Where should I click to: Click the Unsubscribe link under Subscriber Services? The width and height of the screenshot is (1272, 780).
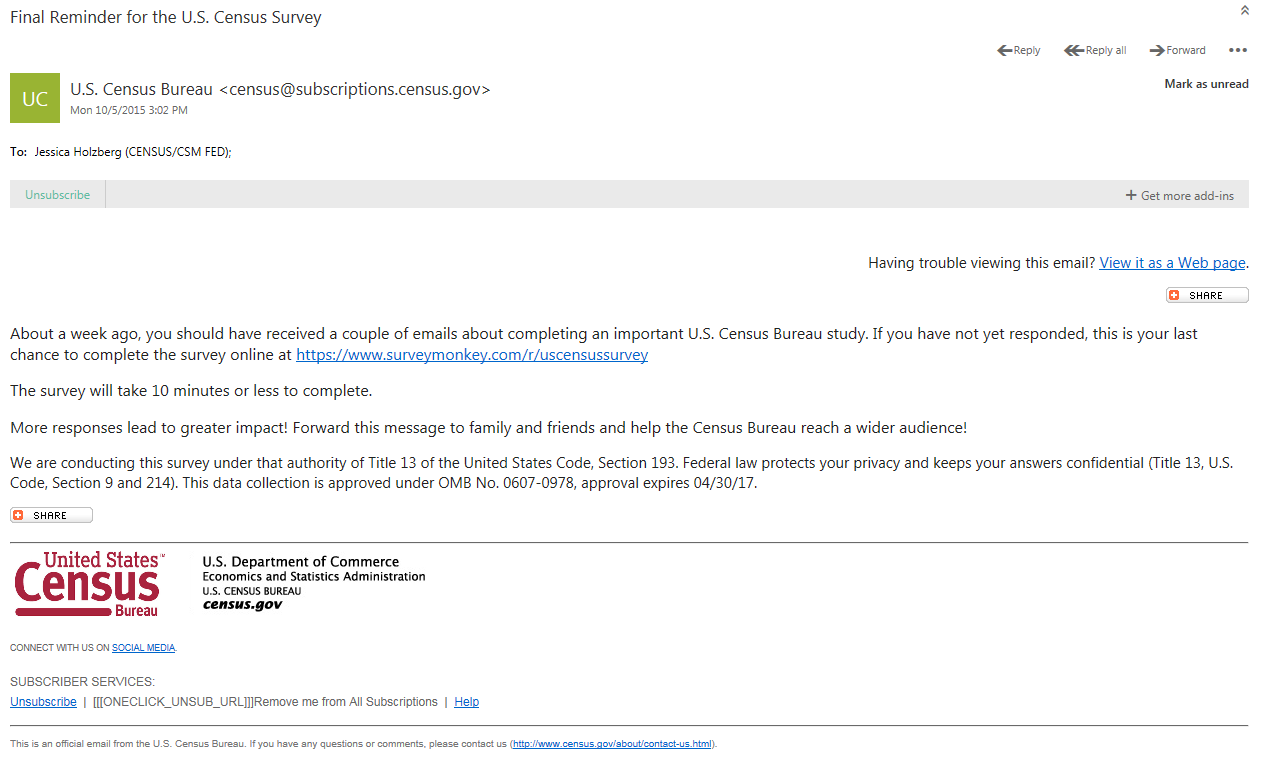(x=43, y=702)
